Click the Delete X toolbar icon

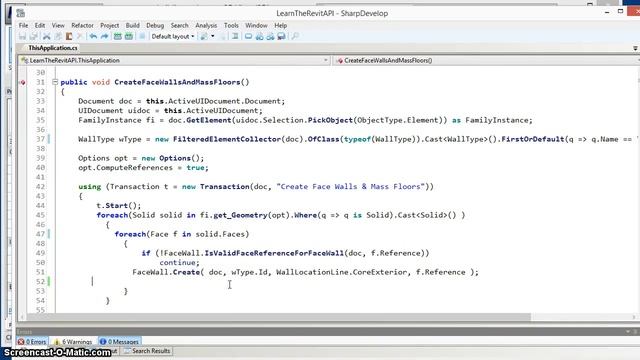[80, 36]
